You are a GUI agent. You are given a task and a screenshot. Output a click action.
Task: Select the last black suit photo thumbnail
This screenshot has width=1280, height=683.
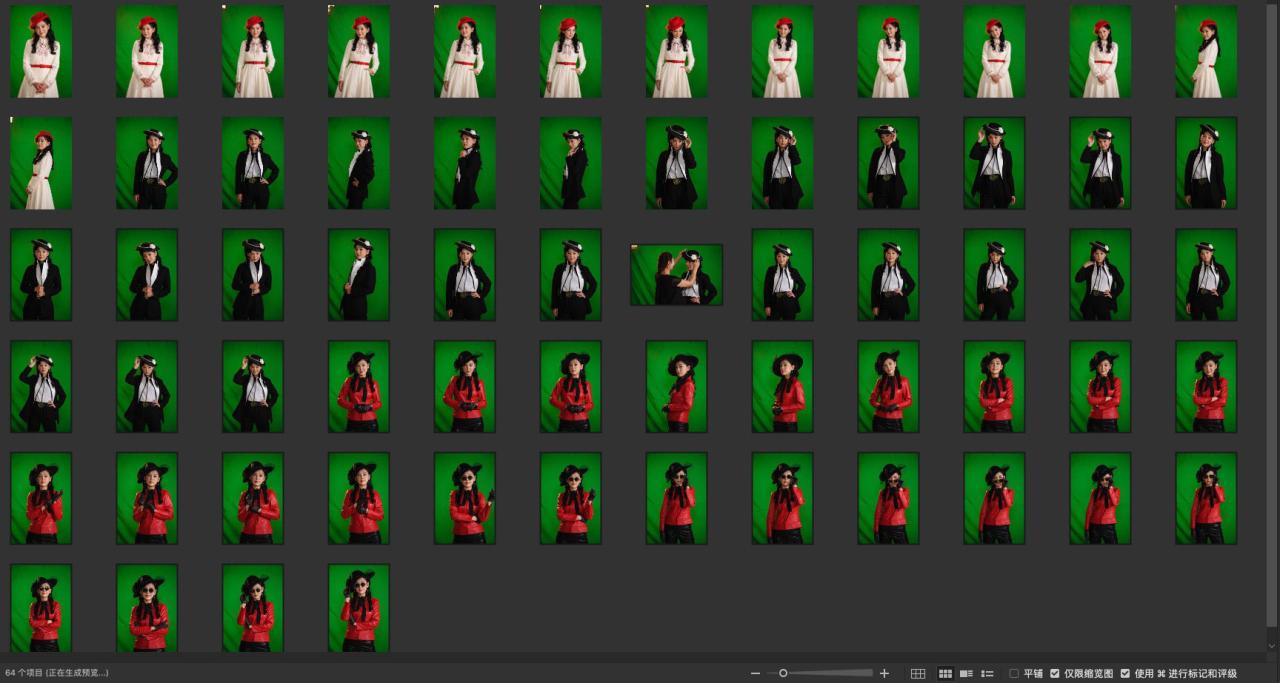pyautogui.click(x=253, y=387)
